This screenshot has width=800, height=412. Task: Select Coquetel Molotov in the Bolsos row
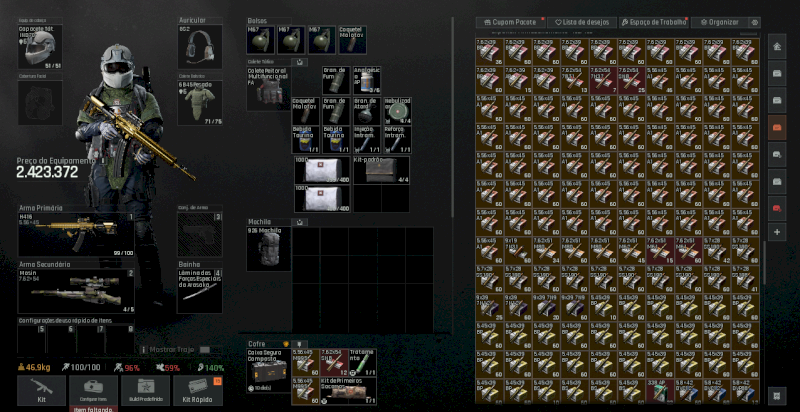(x=353, y=40)
